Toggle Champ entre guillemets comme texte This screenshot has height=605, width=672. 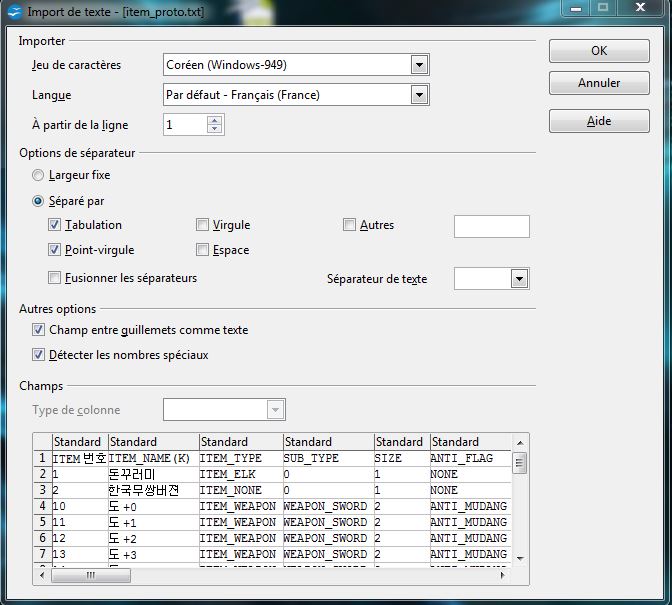[38, 329]
